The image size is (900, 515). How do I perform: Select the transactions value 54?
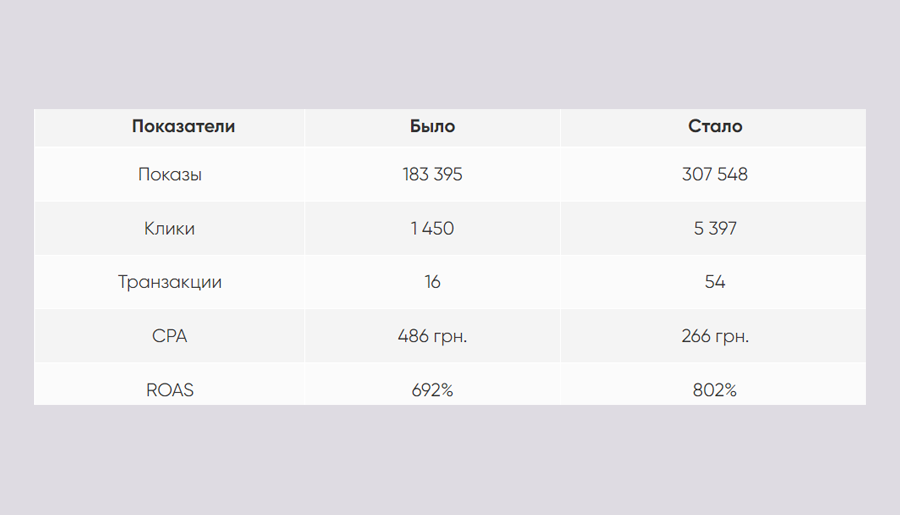715,282
